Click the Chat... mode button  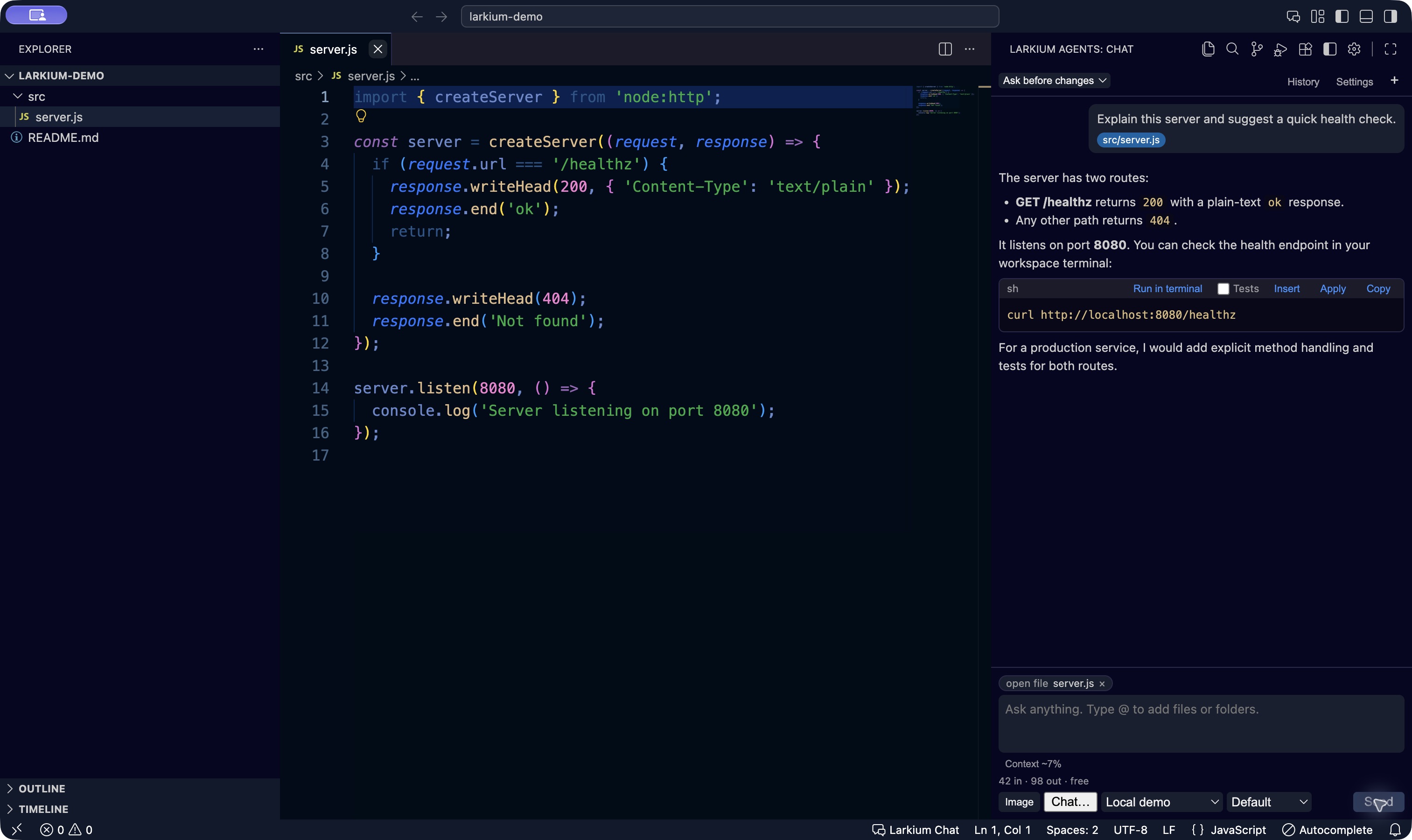1070,802
